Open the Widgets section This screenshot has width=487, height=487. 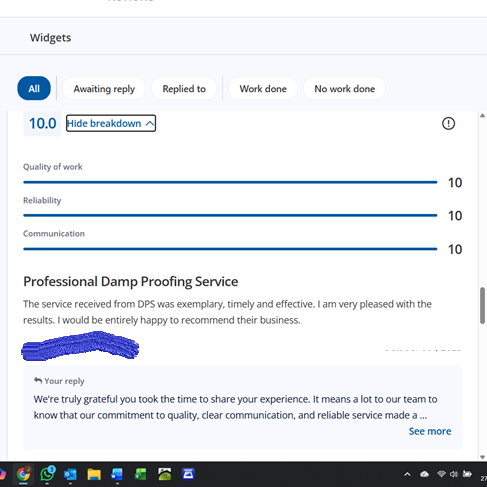tap(50, 38)
